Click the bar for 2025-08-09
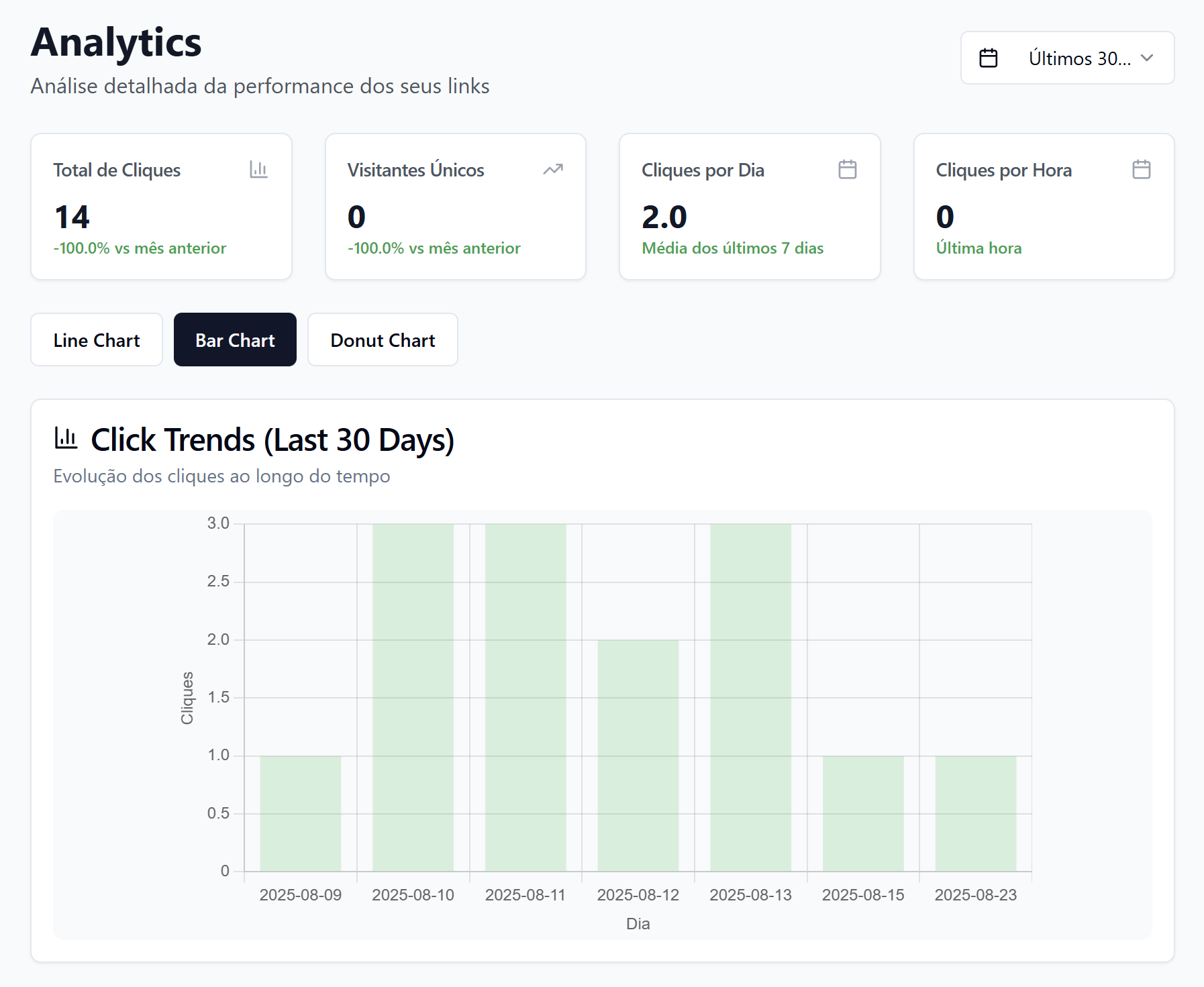Image resolution: width=1204 pixels, height=987 pixels. 301,813
